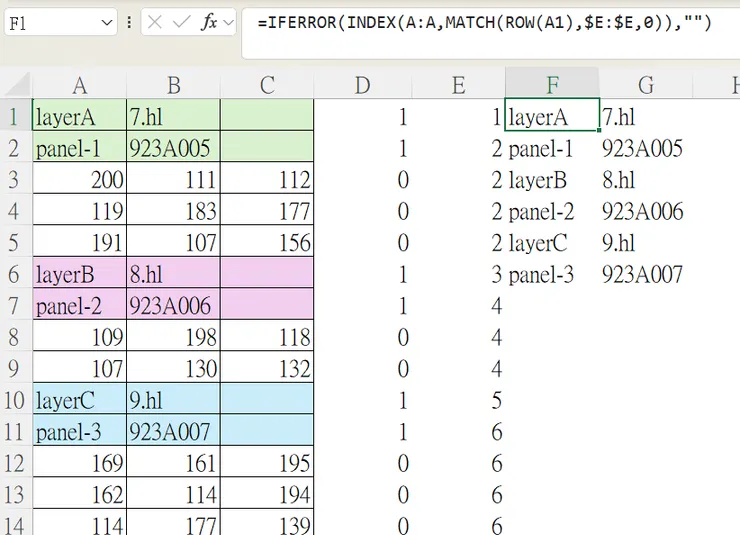
Task: Click cell A11 containing panel-3
Action: pos(79,430)
